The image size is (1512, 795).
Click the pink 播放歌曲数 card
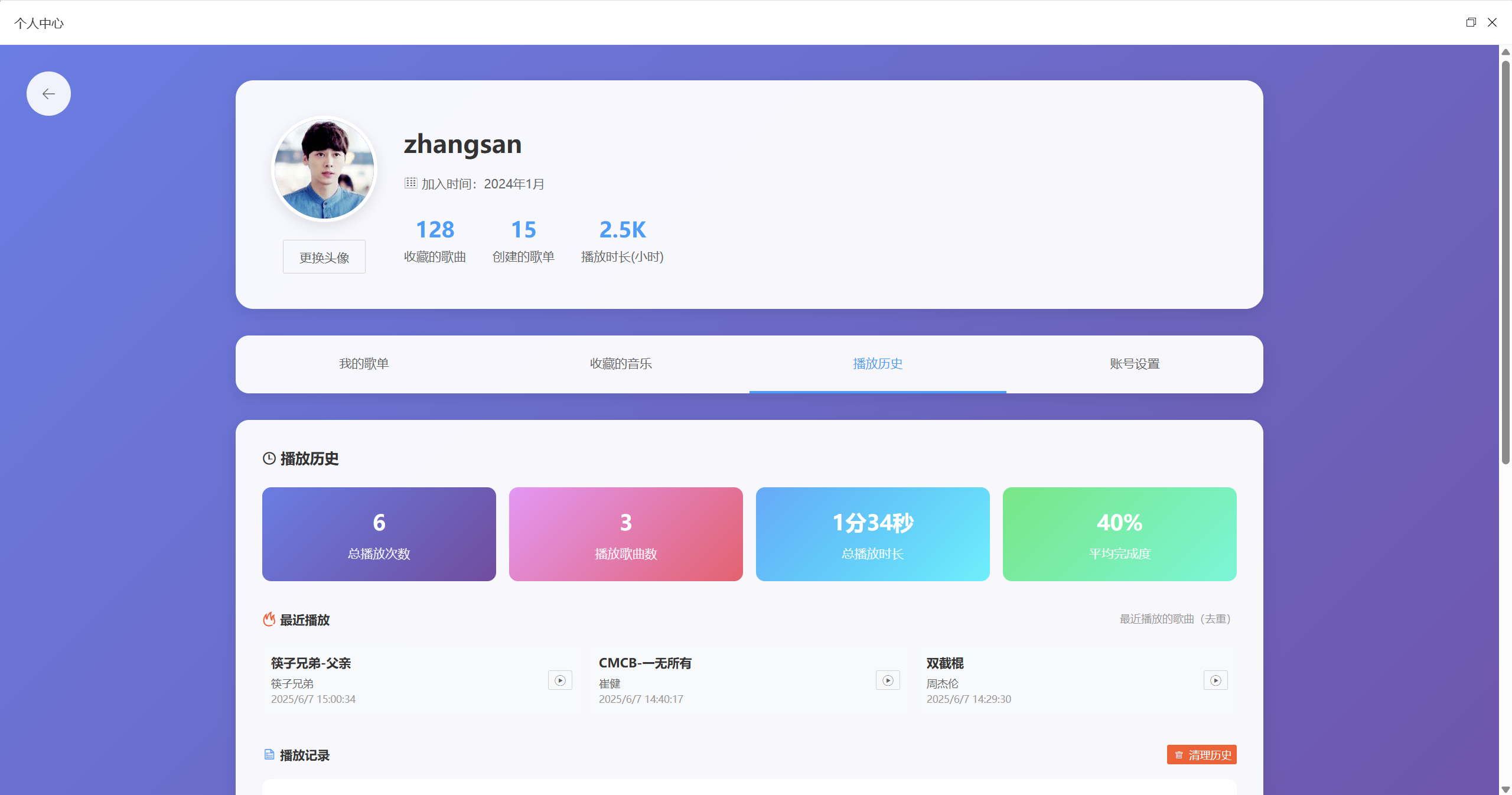(626, 534)
